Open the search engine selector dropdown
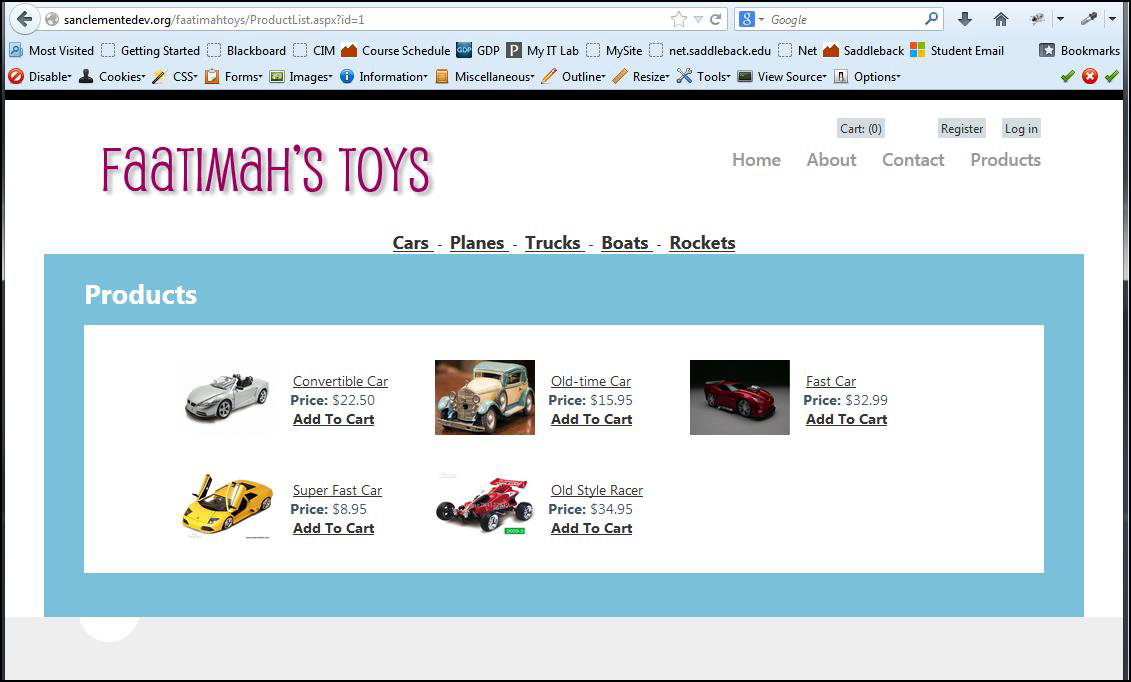The height and width of the screenshot is (682, 1131). 752,19
